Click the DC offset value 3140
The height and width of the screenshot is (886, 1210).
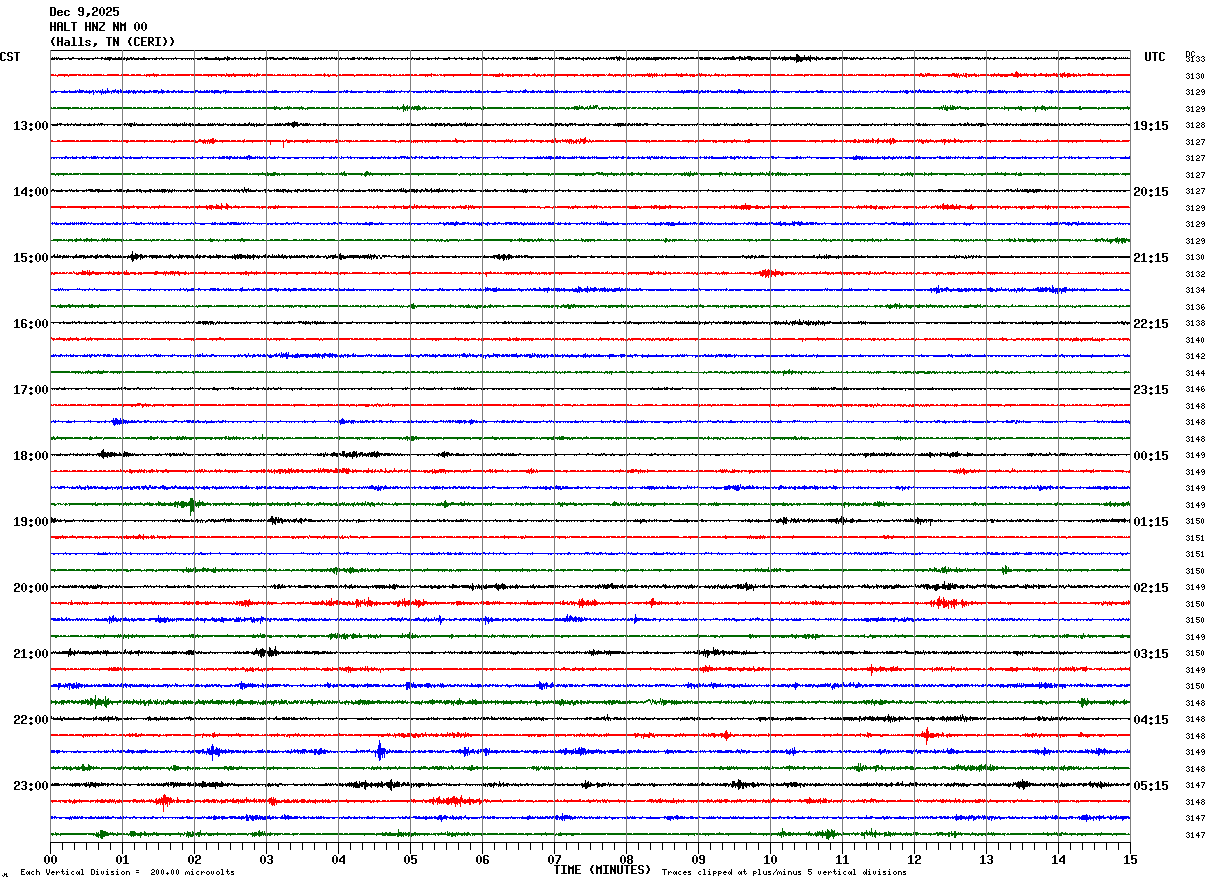point(1195,340)
